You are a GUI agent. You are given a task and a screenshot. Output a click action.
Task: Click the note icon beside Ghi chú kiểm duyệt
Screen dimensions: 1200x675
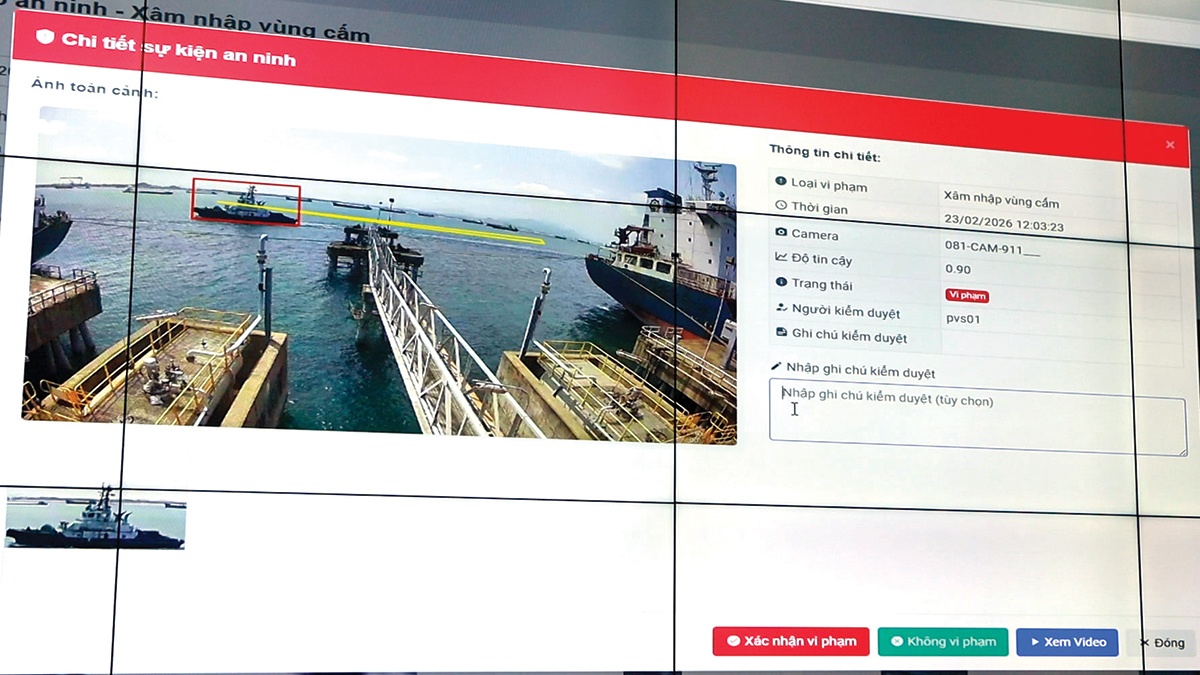782,334
